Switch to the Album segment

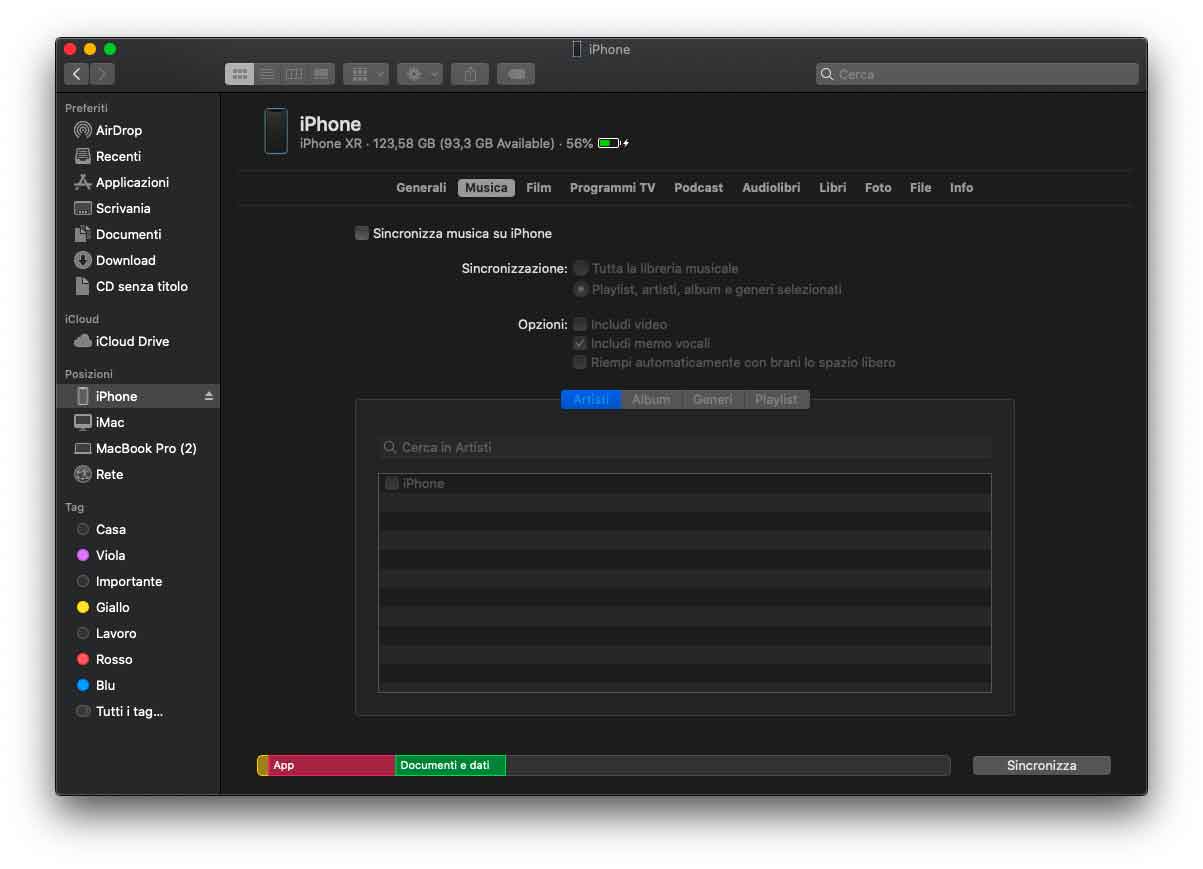pos(651,399)
